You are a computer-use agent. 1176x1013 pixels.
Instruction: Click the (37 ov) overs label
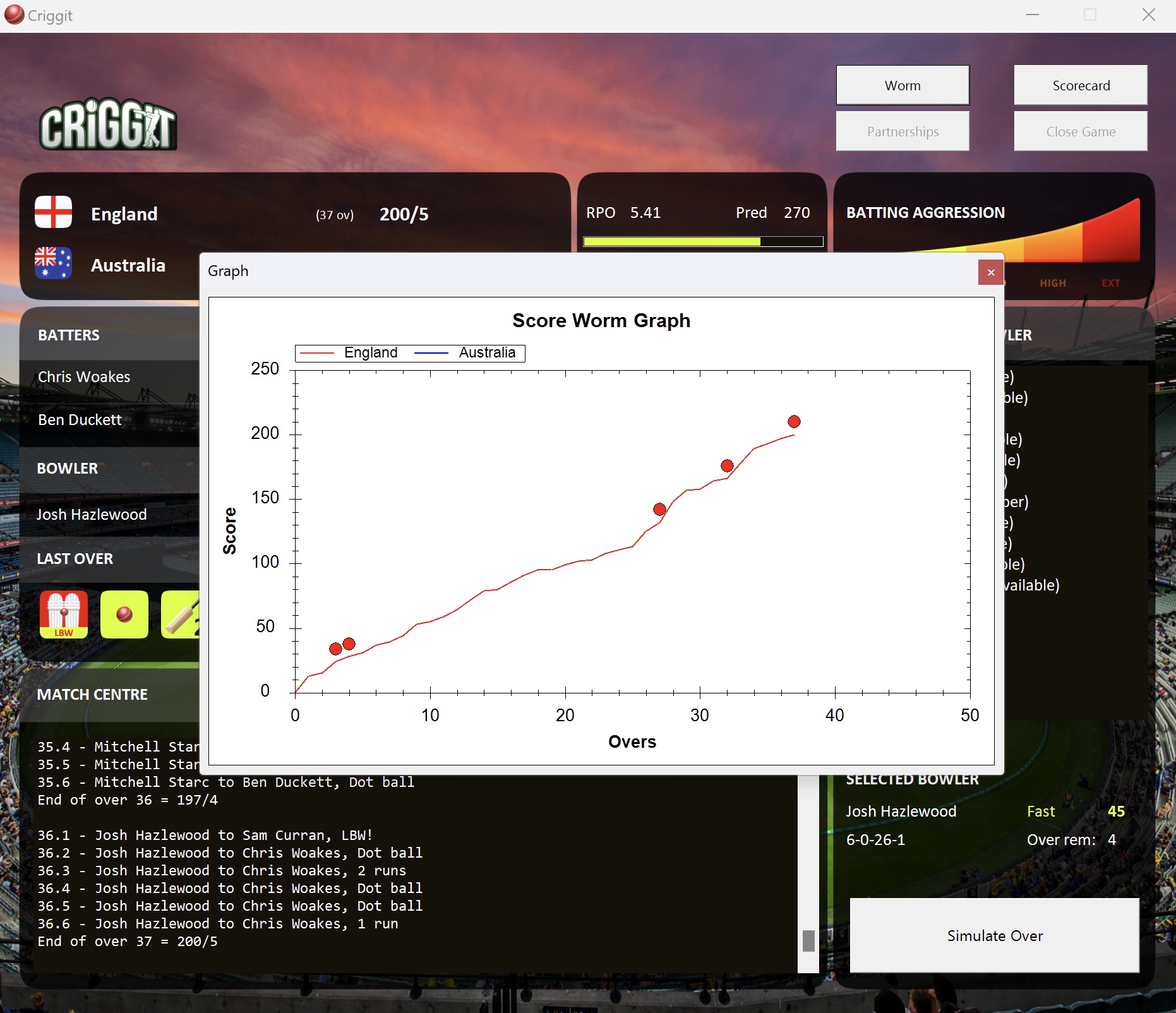coord(335,215)
